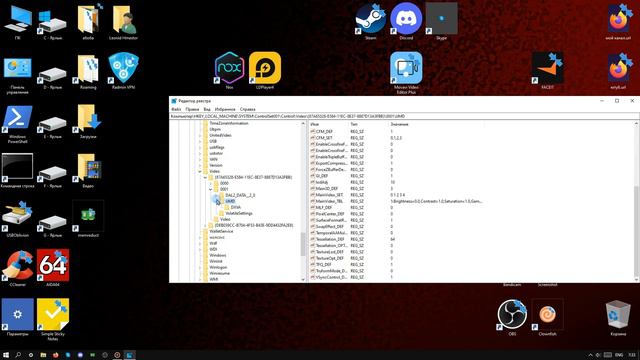
Task: Open the Edit menu in Registry Editor
Action: click(x=192, y=109)
